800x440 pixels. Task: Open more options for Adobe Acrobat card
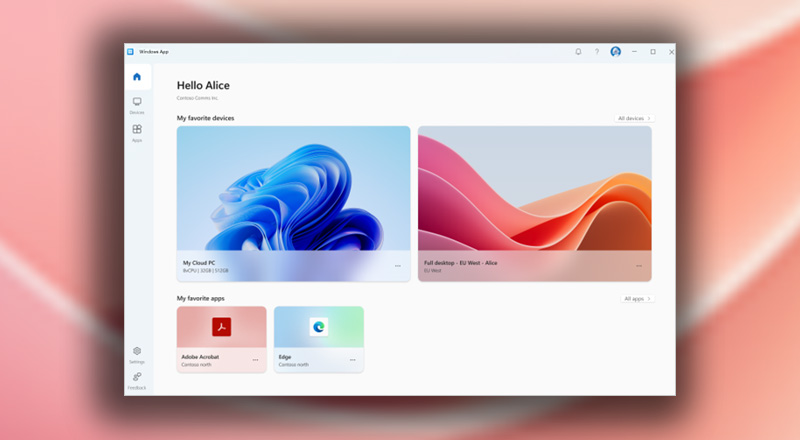(x=255, y=360)
